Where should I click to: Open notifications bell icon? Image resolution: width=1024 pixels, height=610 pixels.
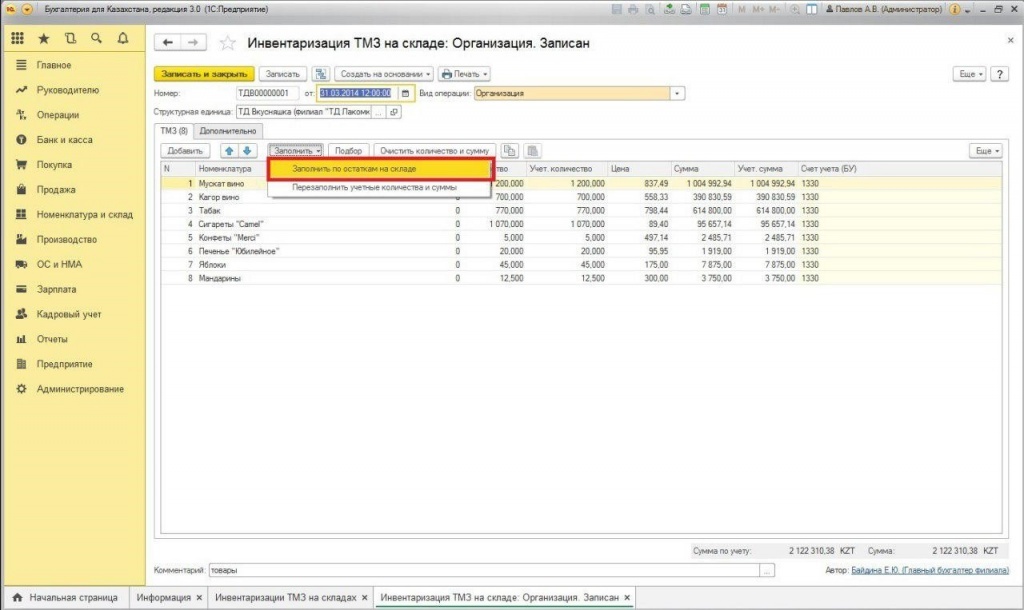pos(123,39)
